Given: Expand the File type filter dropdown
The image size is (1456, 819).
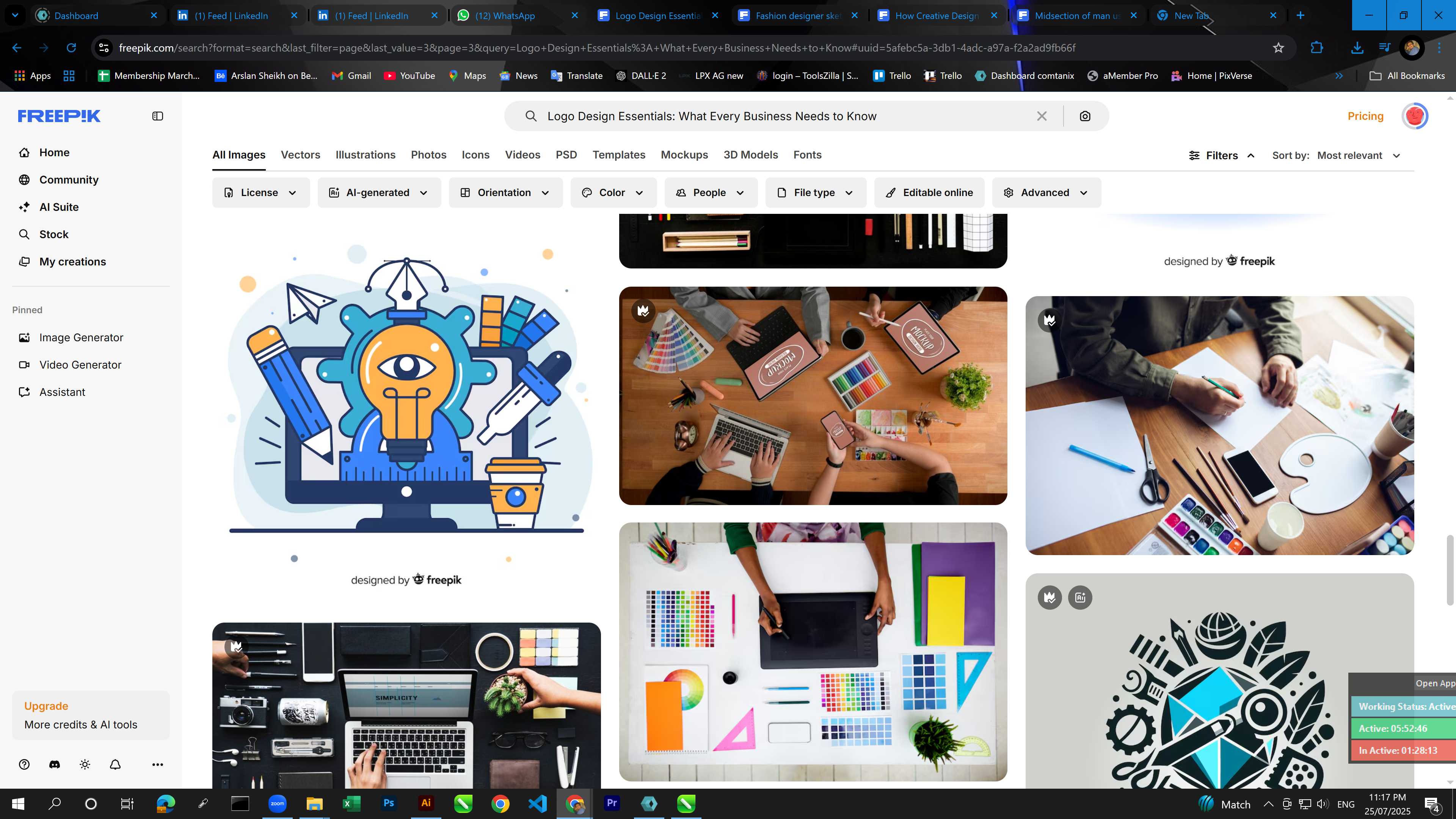Looking at the screenshot, I should (x=815, y=193).
